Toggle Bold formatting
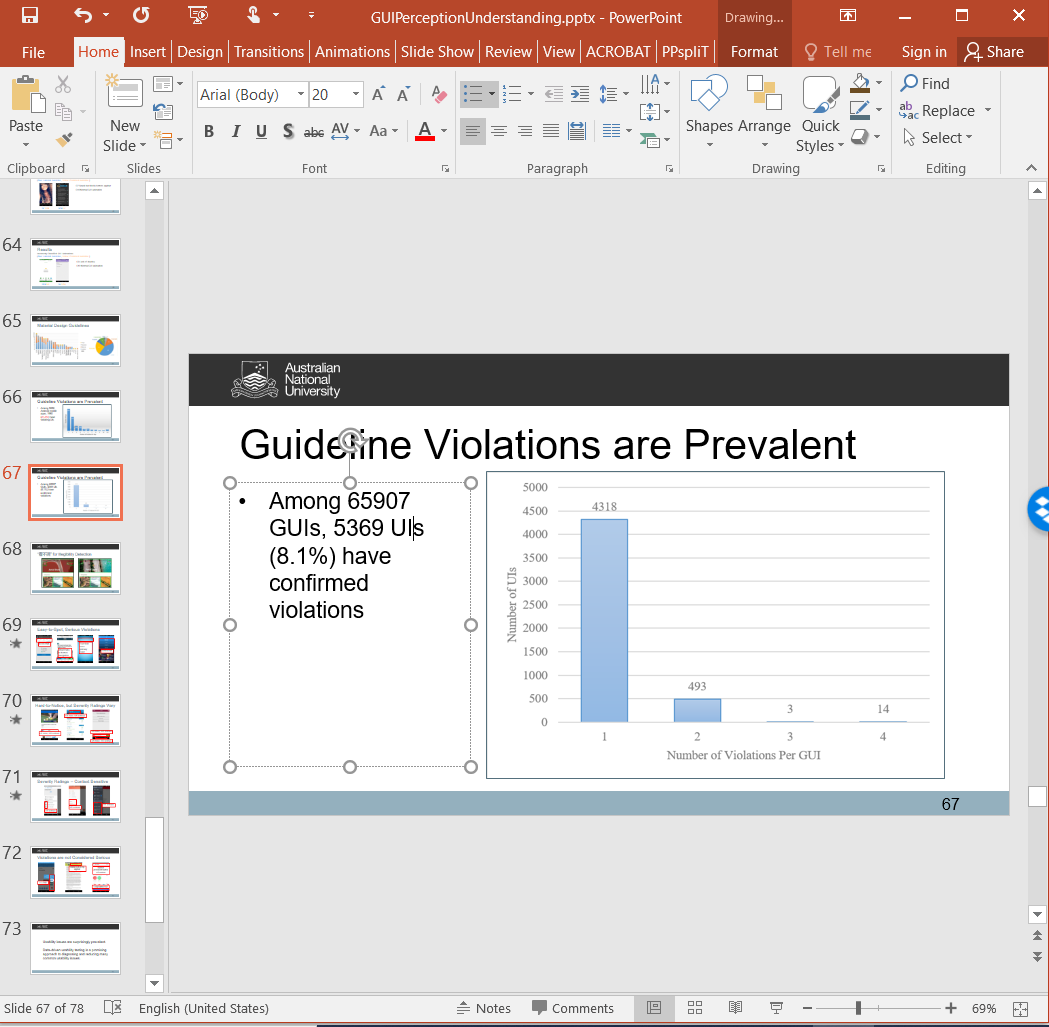The image size is (1049, 1027). click(209, 131)
